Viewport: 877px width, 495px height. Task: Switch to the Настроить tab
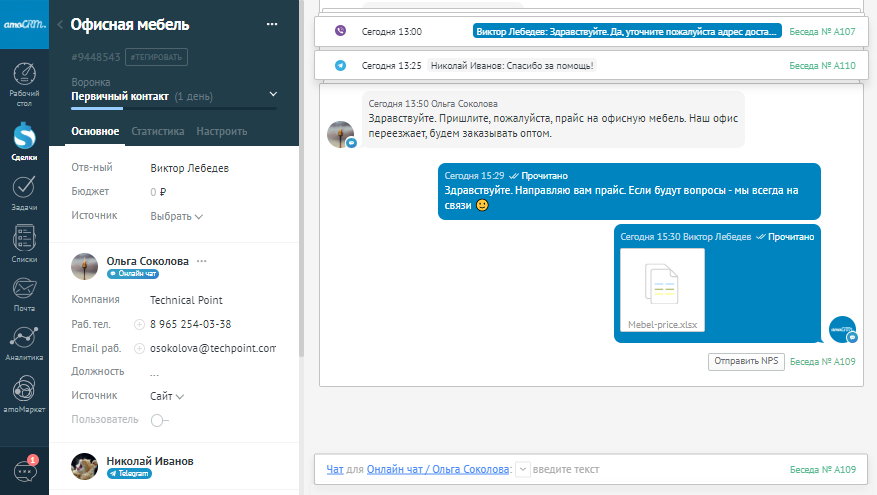[x=221, y=131]
